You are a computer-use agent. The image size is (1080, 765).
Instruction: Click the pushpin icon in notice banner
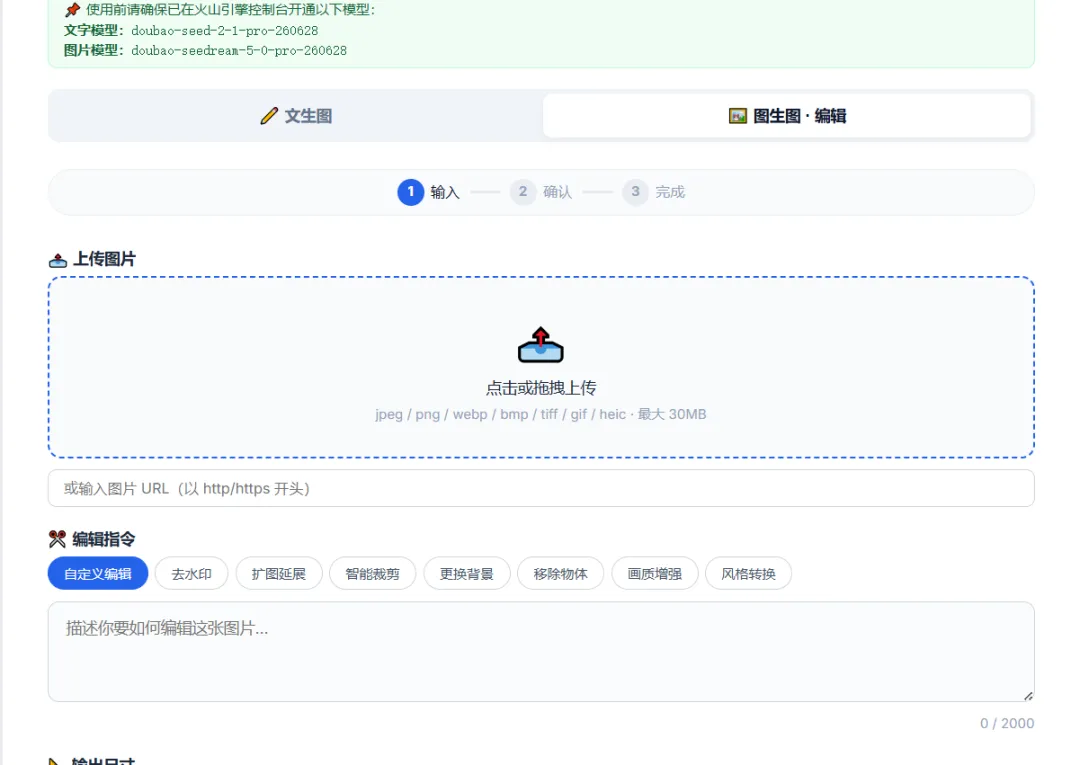click(x=72, y=10)
